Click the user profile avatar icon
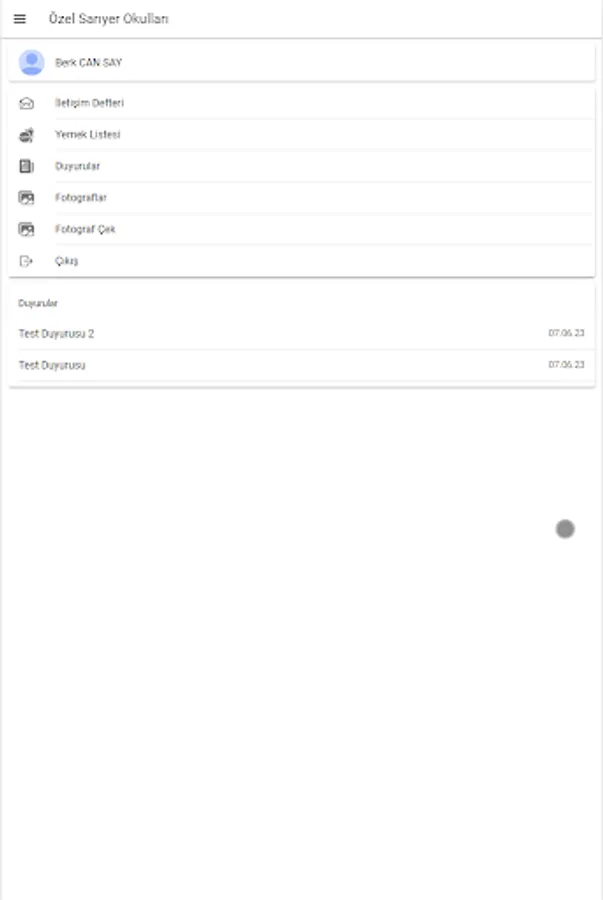The width and height of the screenshot is (603, 900). 32,62
